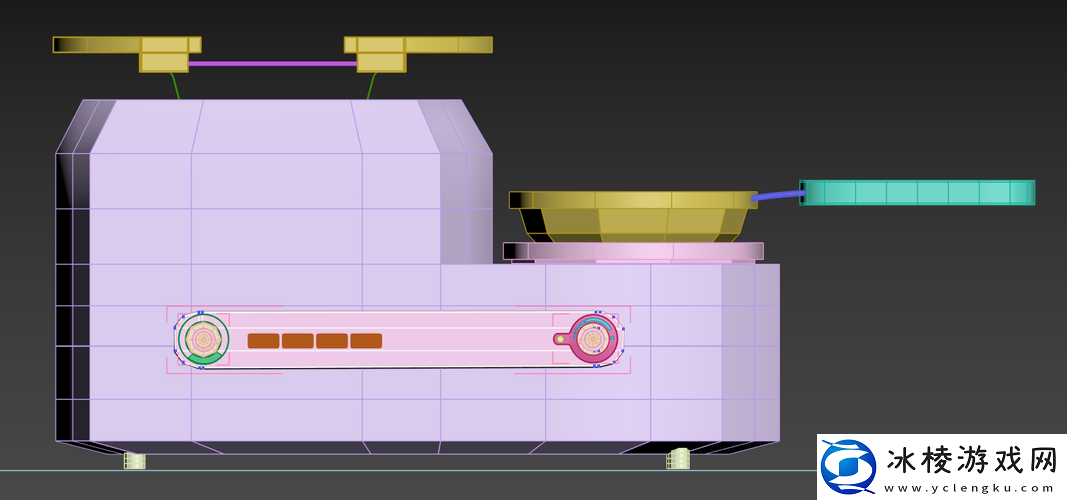Select the teal pan handle object
The image size is (1067, 500).
tap(917, 192)
